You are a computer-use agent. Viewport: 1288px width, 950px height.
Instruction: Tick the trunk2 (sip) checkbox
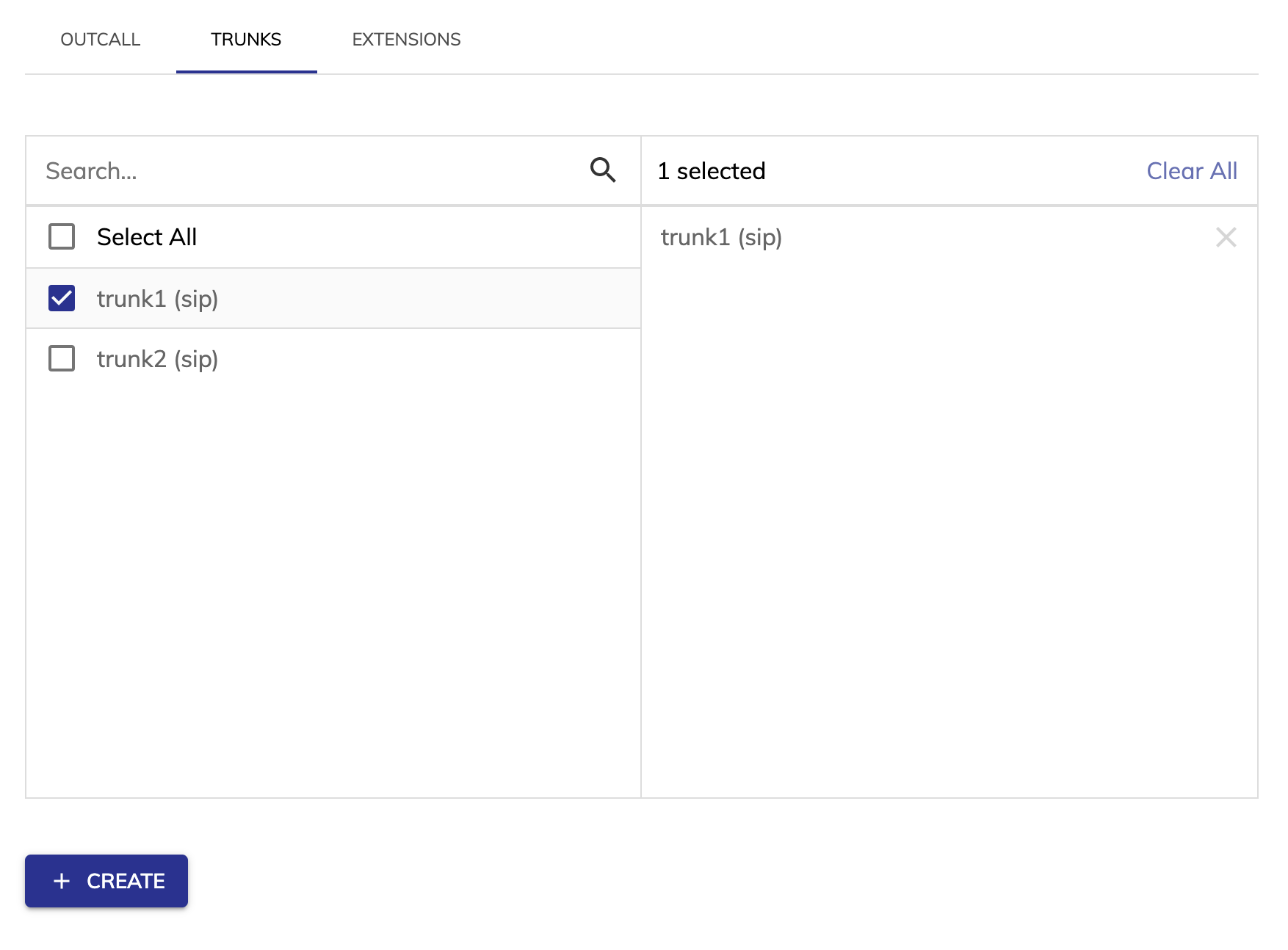pos(62,358)
